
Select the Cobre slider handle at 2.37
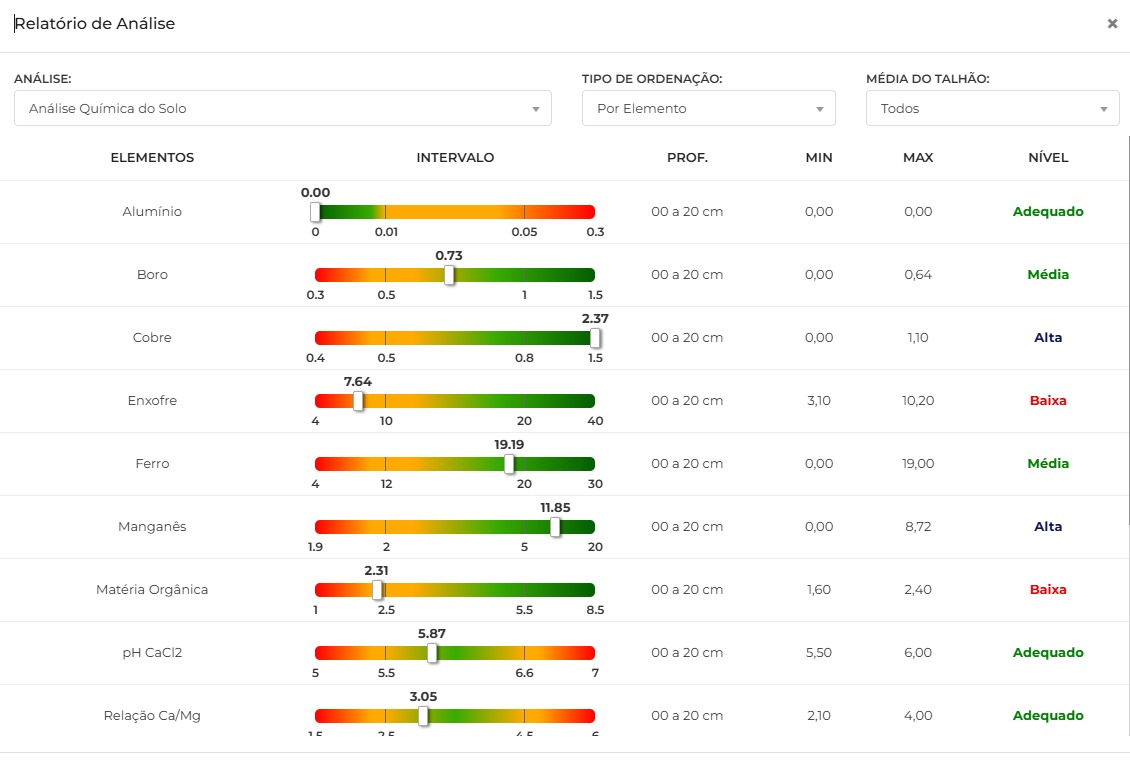(595, 338)
